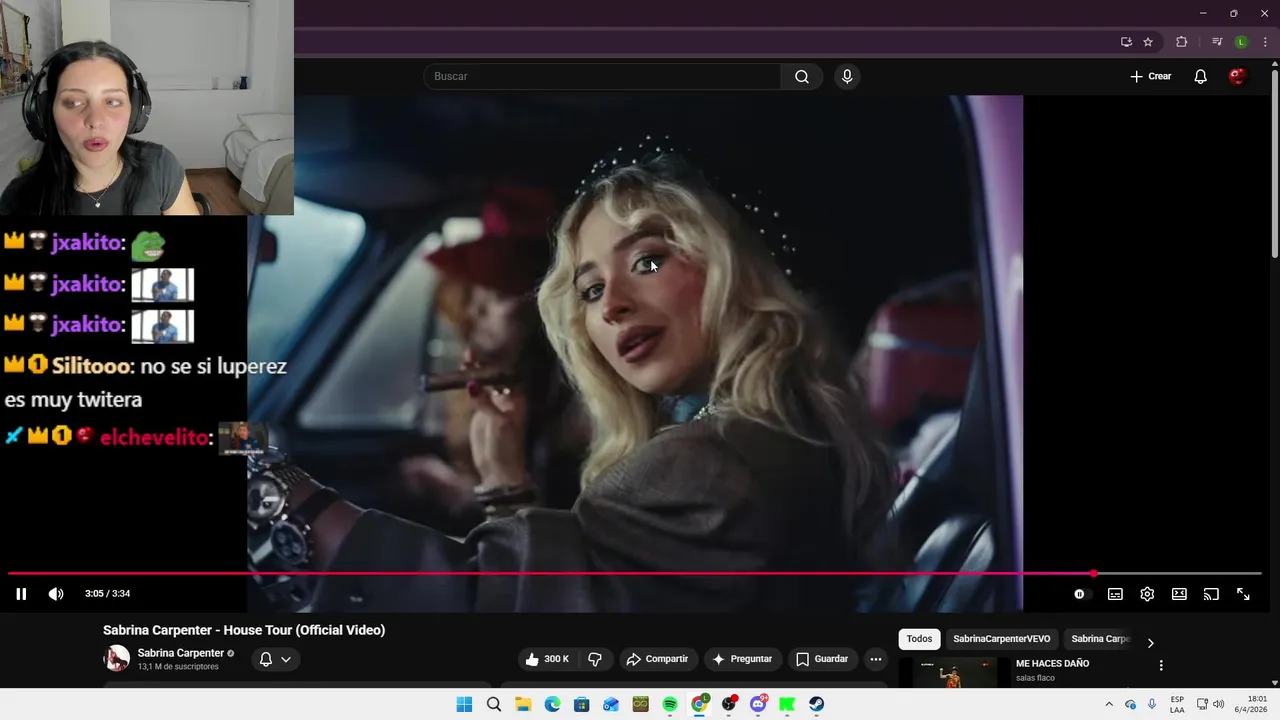Click the YouTube search magnifier button

click(x=802, y=77)
